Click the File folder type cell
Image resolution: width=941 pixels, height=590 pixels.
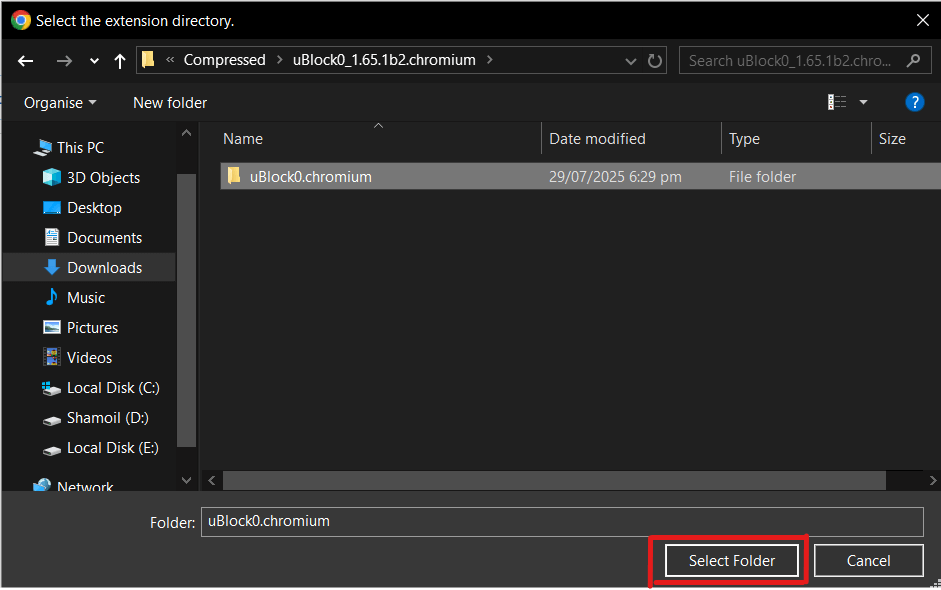tap(762, 176)
